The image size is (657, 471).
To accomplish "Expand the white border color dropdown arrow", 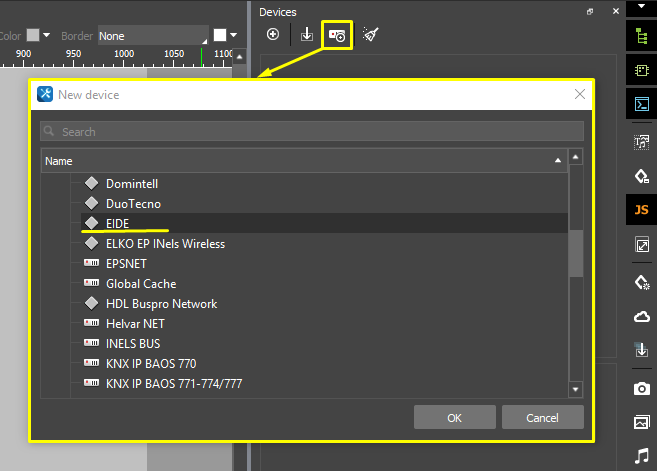I will [x=233, y=36].
